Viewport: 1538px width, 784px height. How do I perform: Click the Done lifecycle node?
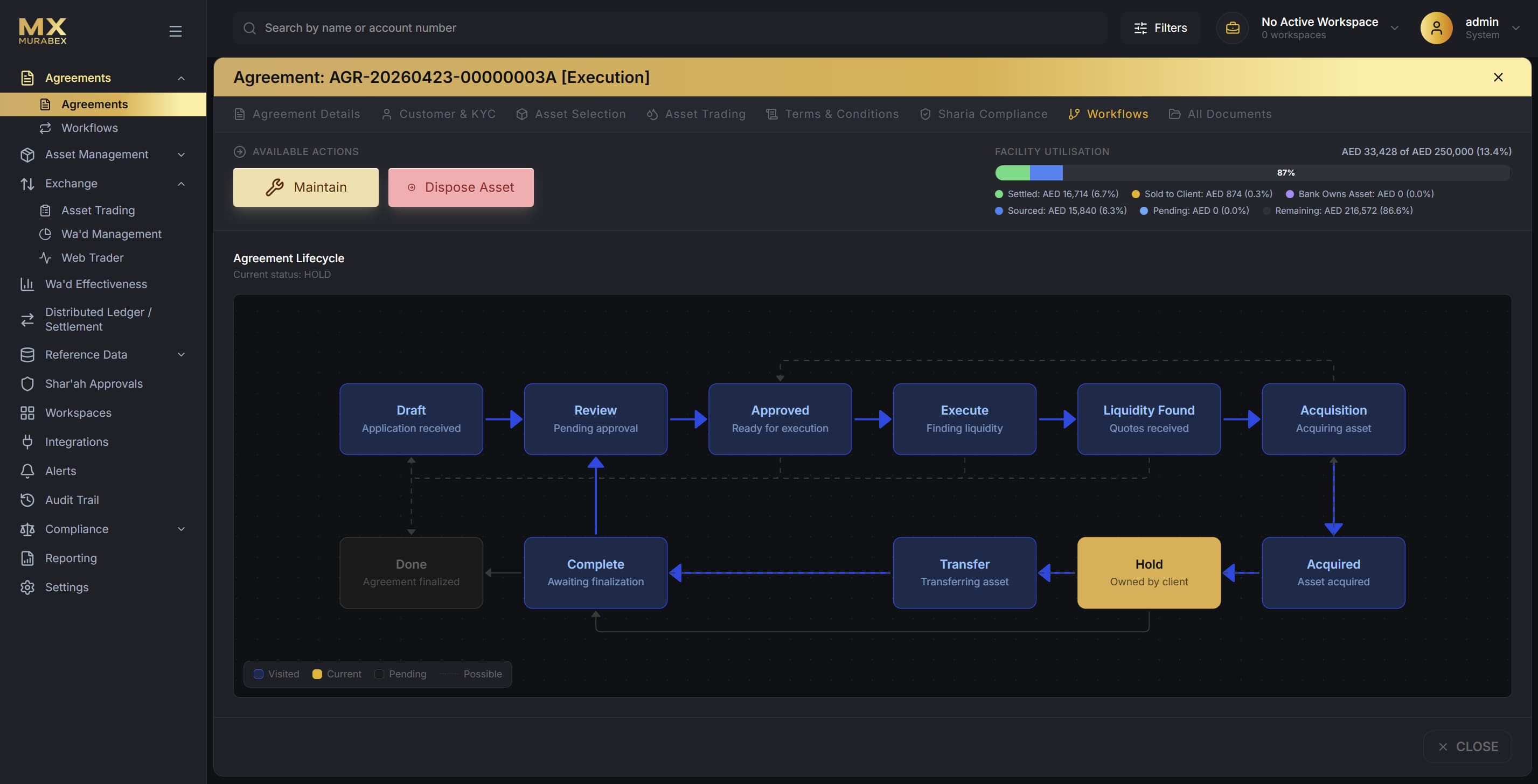[x=412, y=573]
